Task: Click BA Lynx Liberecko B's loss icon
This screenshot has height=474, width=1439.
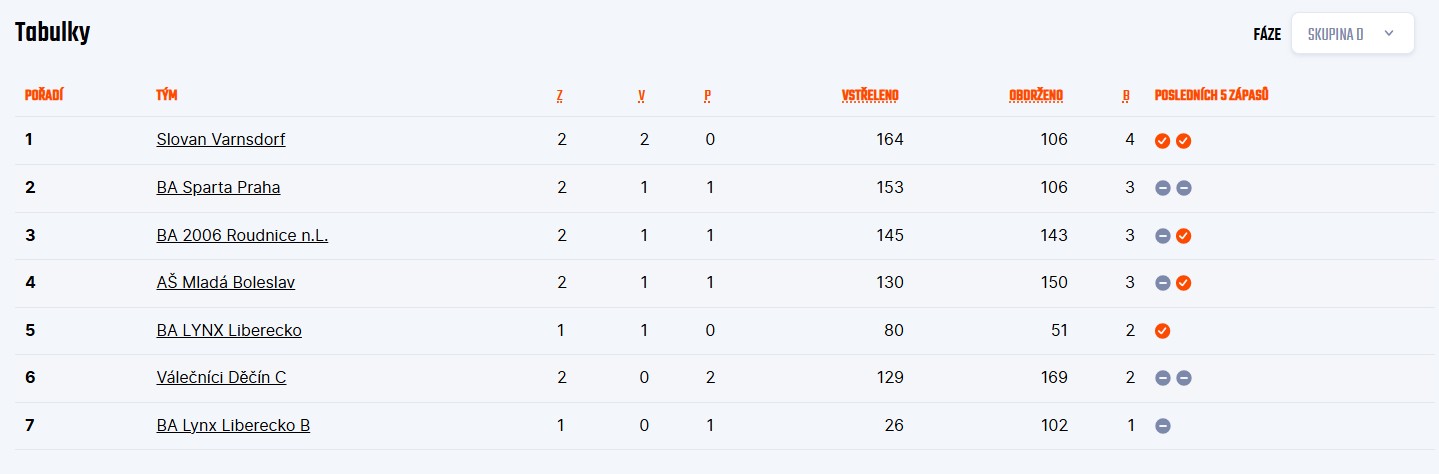Action: pyautogui.click(x=1163, y=426)
